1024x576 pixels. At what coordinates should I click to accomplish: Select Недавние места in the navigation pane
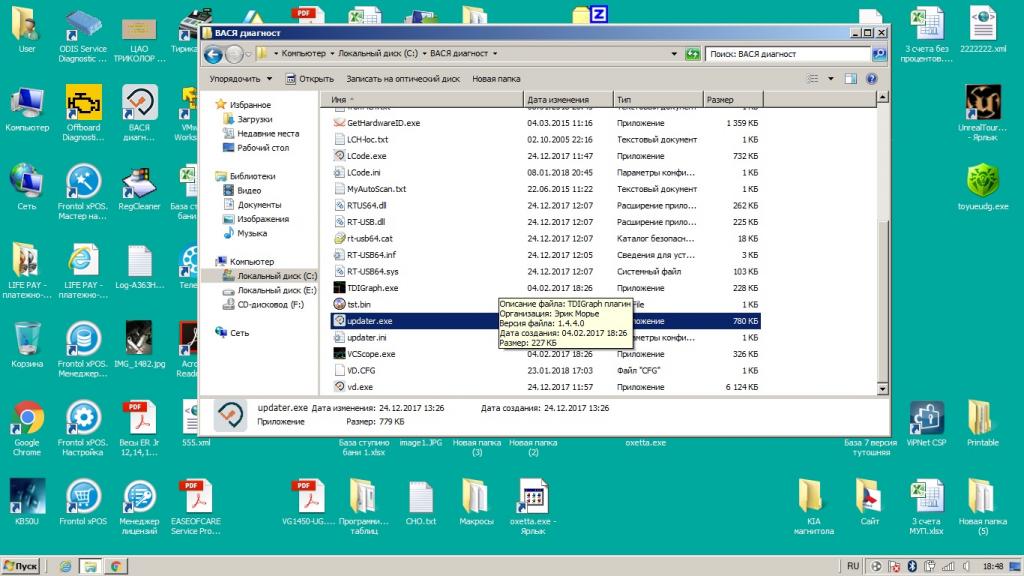[268, 134]
